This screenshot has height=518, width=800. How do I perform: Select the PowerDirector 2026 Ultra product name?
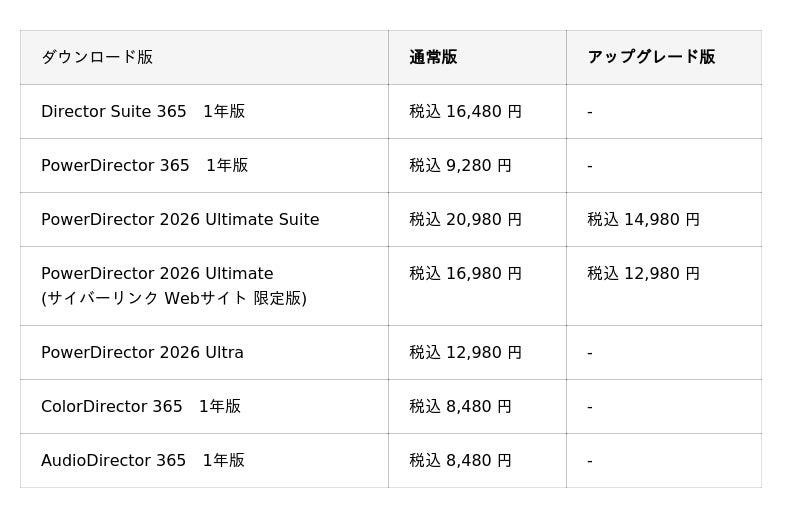142,352
